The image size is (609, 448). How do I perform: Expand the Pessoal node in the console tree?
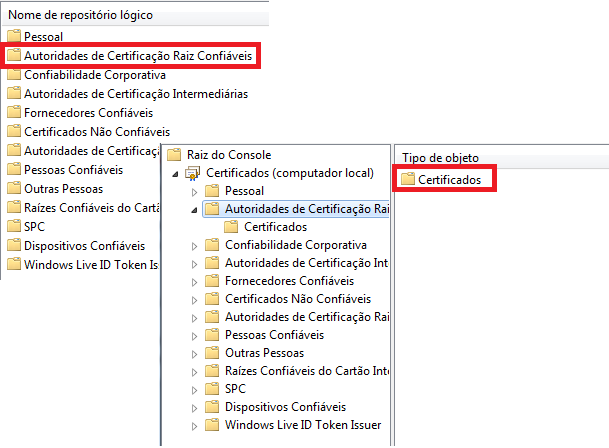pyautogui.click(x=194, y=191)
